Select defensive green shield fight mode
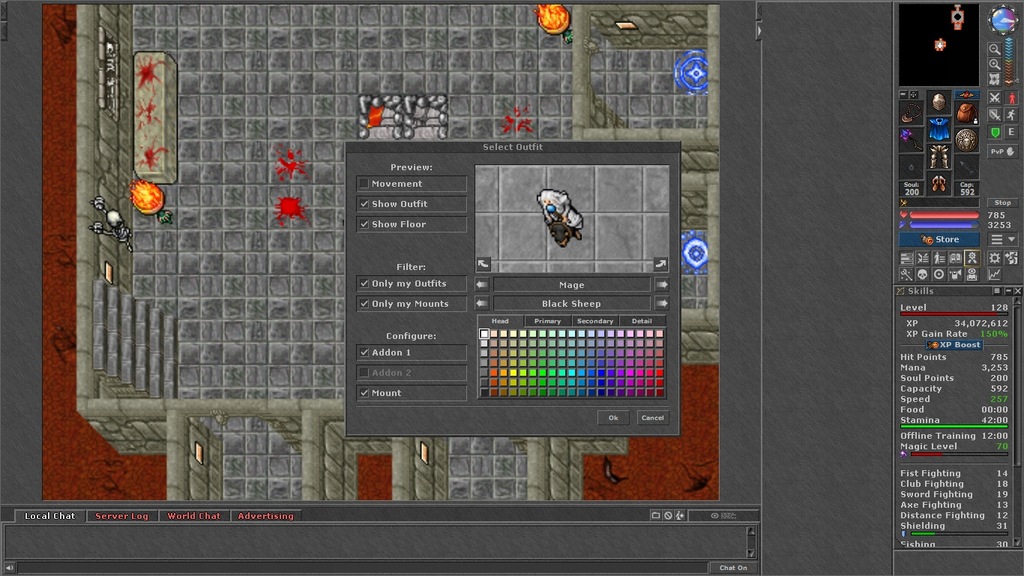 995,132
